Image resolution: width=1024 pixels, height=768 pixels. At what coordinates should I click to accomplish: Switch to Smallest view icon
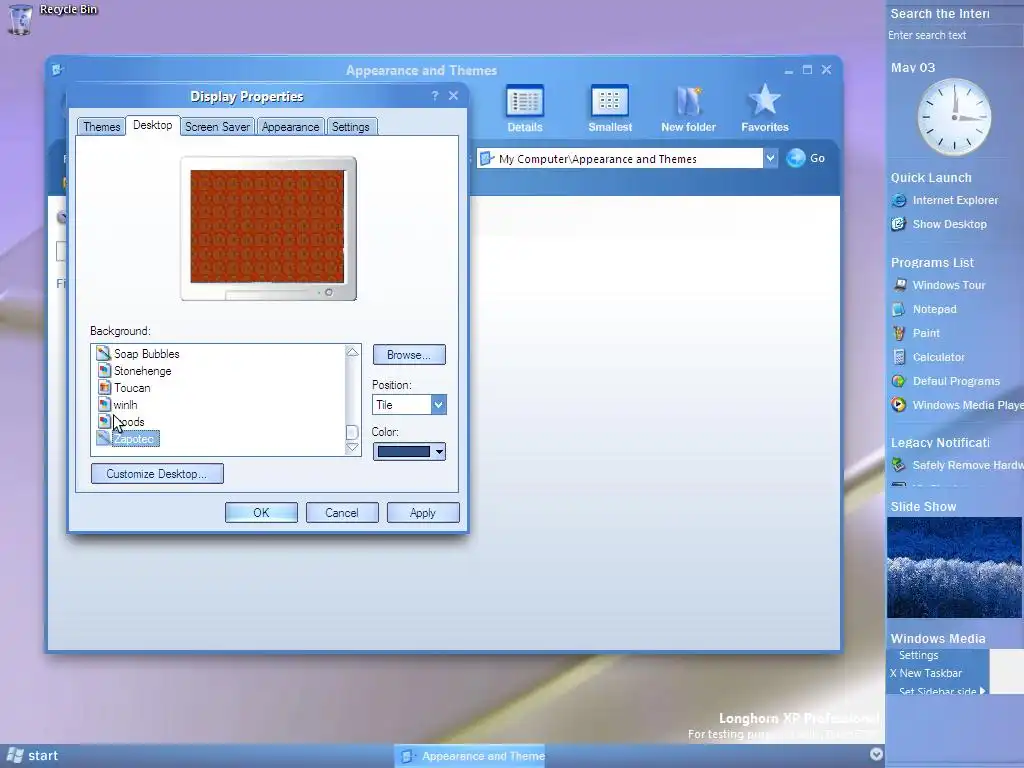(x=609, y=108)
